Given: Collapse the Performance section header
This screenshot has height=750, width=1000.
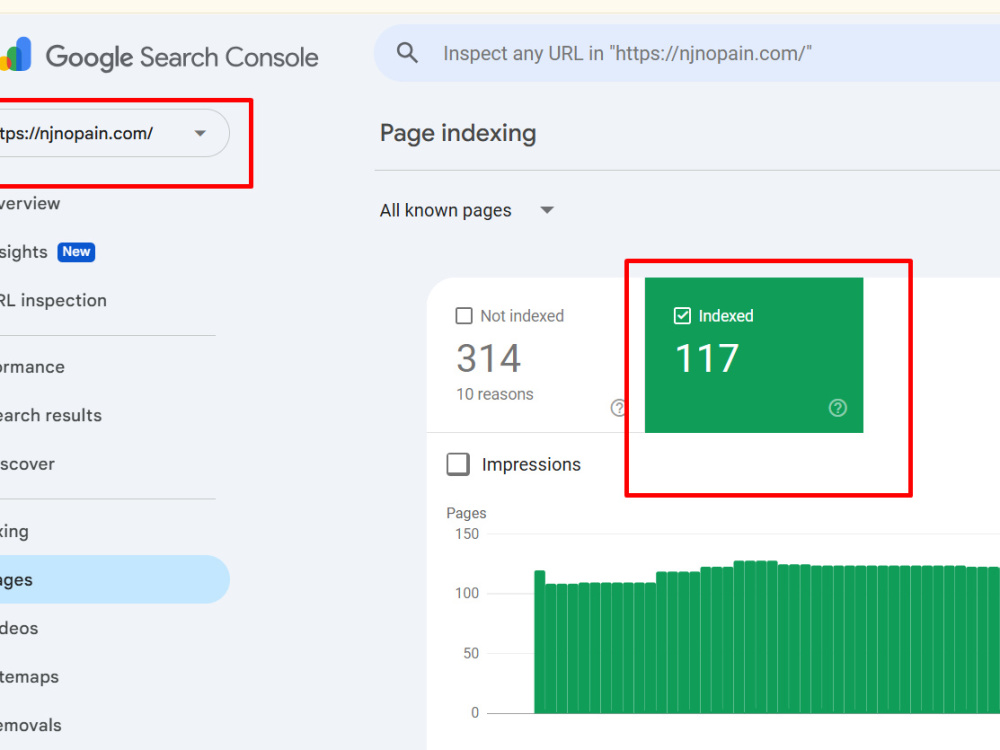Looking at the screenshot, I should click(32, 367).
